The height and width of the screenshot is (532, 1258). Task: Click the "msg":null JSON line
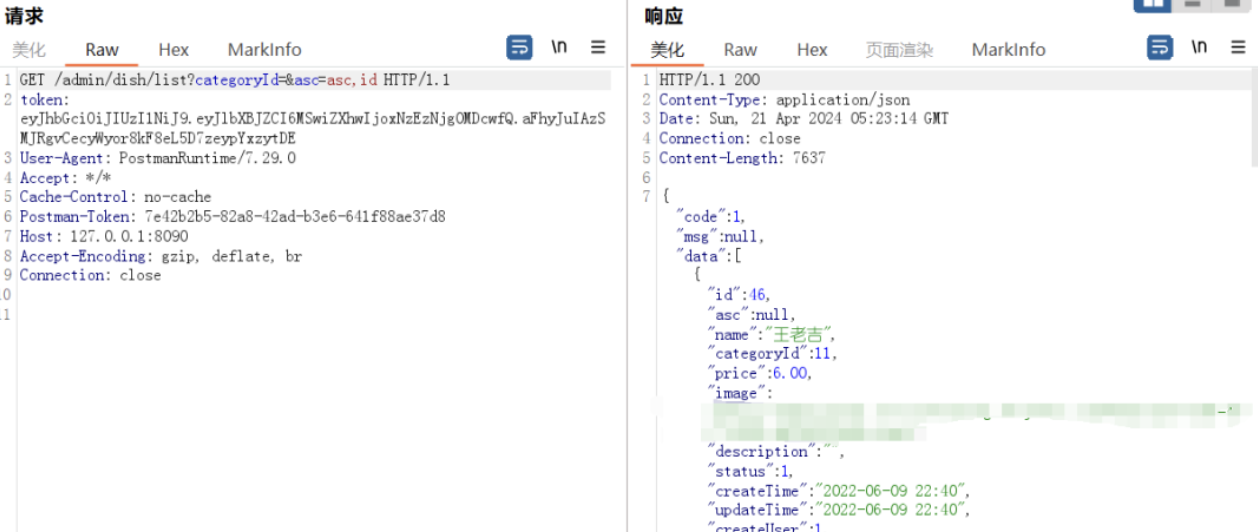pos(720,237)
